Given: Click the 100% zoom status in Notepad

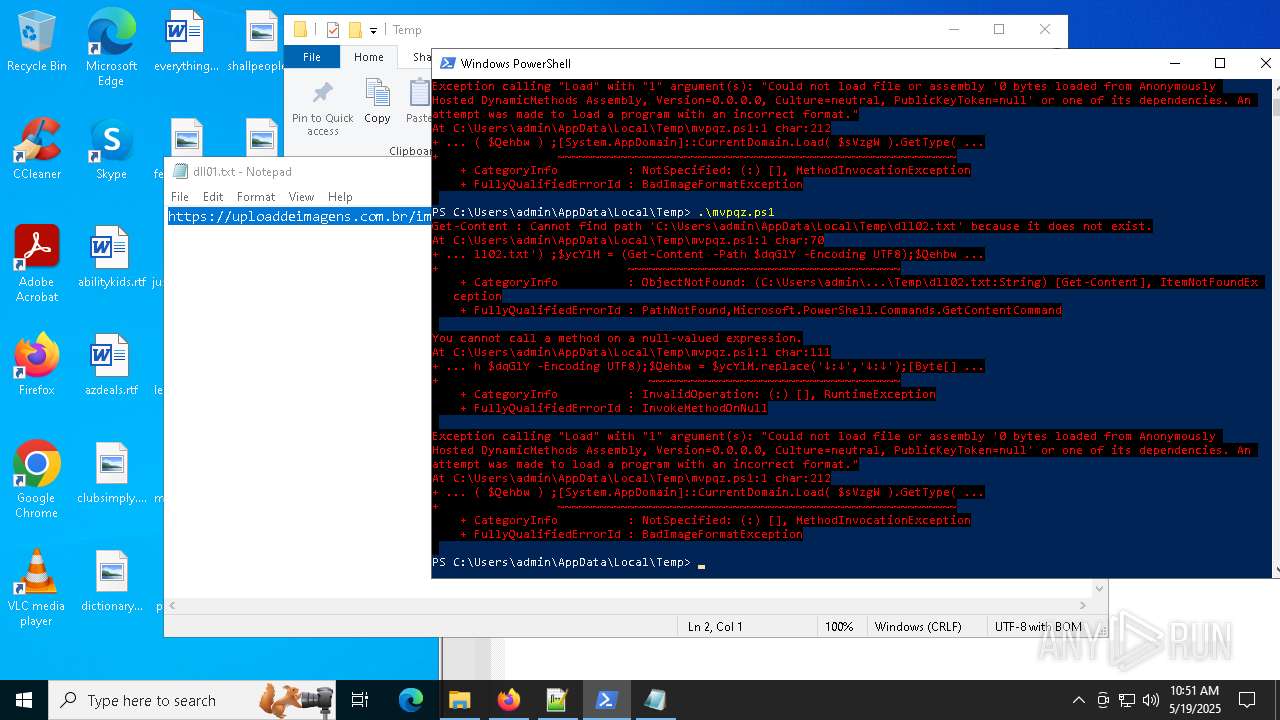Looking at the screenshot, I should click(838, 627).
